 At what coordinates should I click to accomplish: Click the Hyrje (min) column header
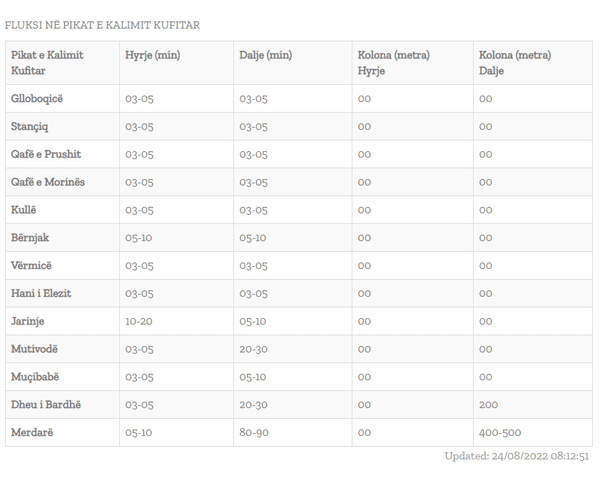click(153, 55)
